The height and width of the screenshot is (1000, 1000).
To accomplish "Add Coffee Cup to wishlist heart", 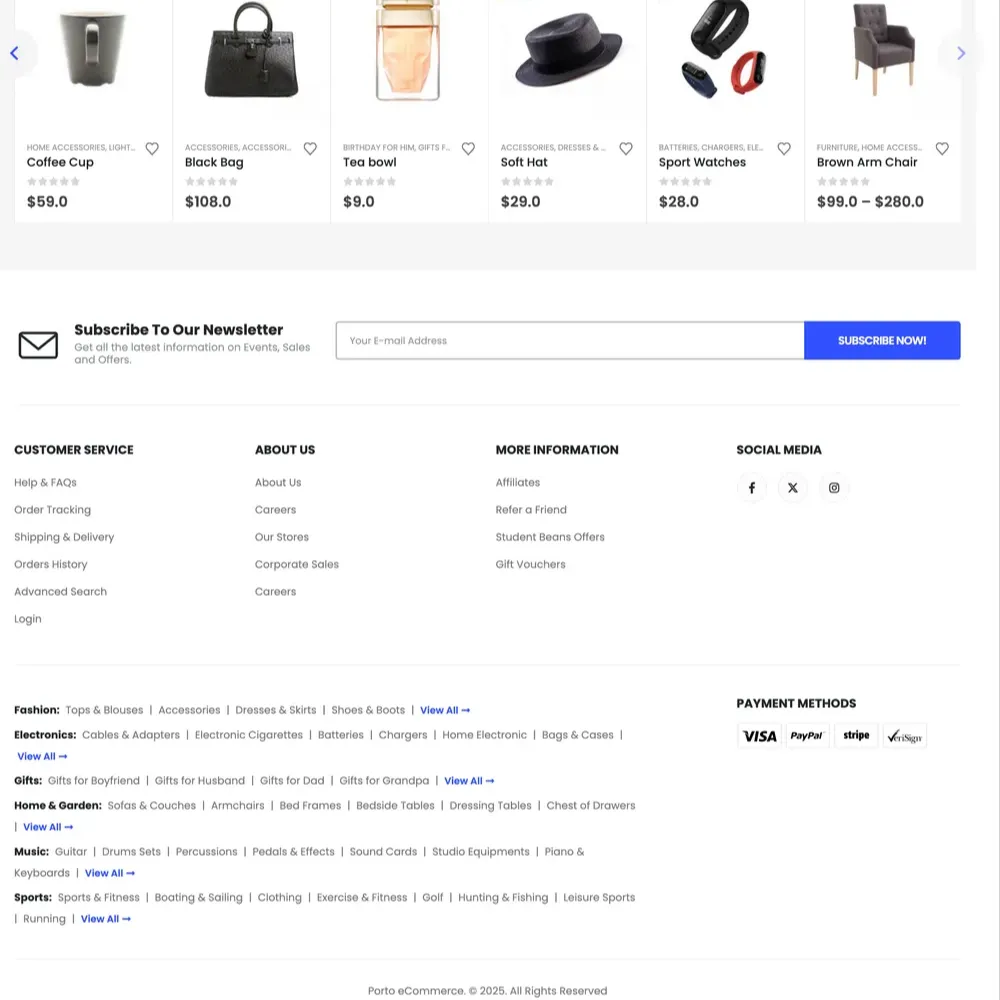I will coord(152,149).
